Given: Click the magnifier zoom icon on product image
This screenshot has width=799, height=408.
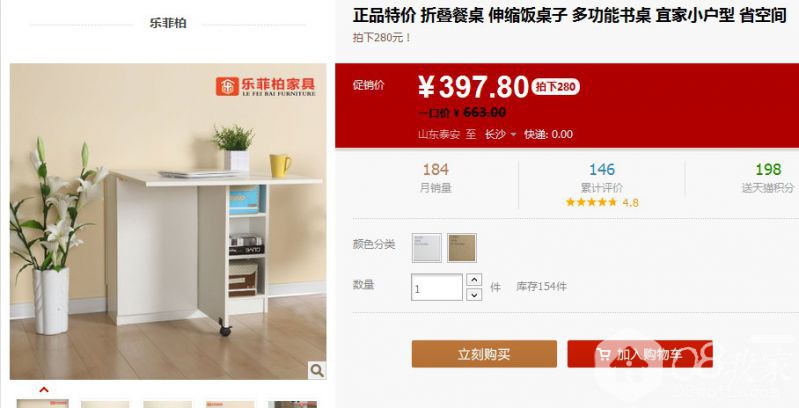Looking at the screenshot, I should [x=317, y=370].
